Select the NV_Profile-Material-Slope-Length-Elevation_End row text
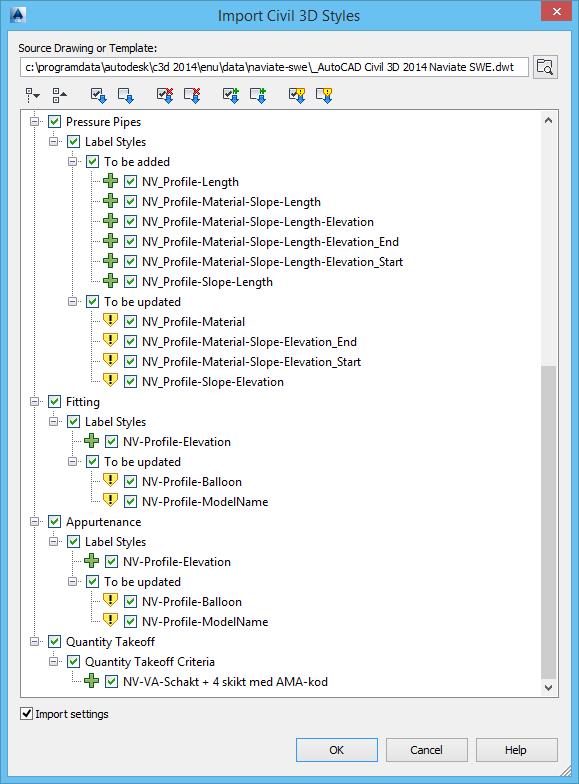 pyautogui.click(x=270, y=242)
